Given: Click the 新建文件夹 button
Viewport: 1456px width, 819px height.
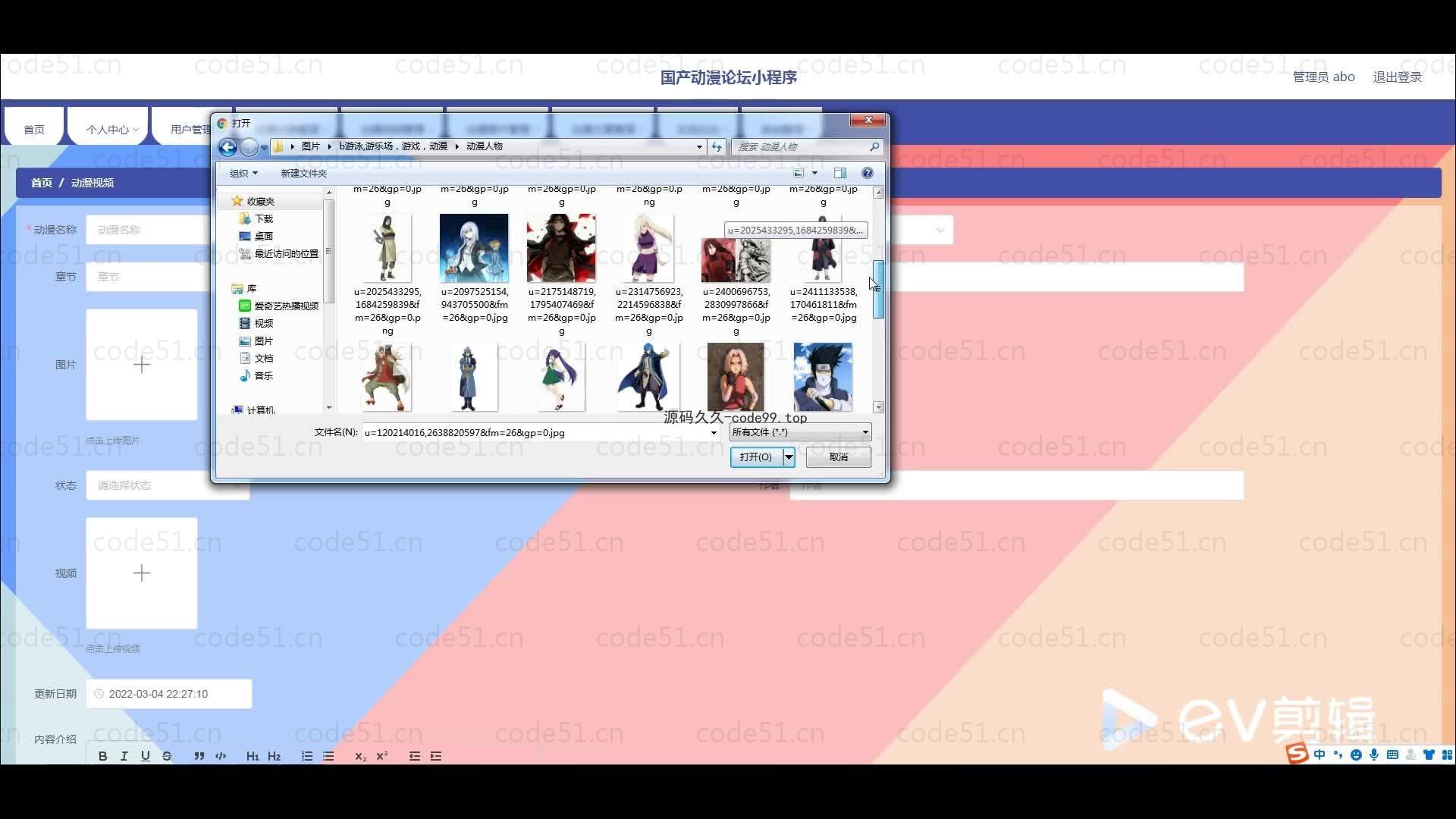Looking at the screenshot, I should coord(303,173).
